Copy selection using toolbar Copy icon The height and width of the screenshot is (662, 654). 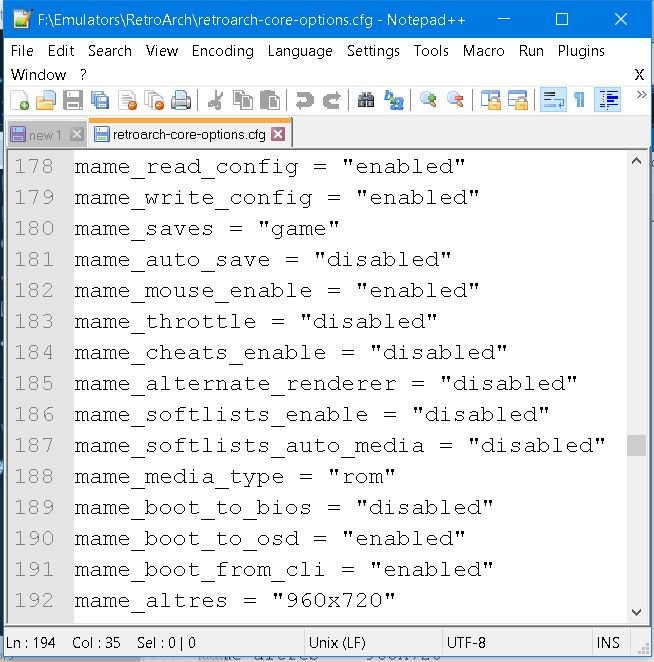[243, 100]
